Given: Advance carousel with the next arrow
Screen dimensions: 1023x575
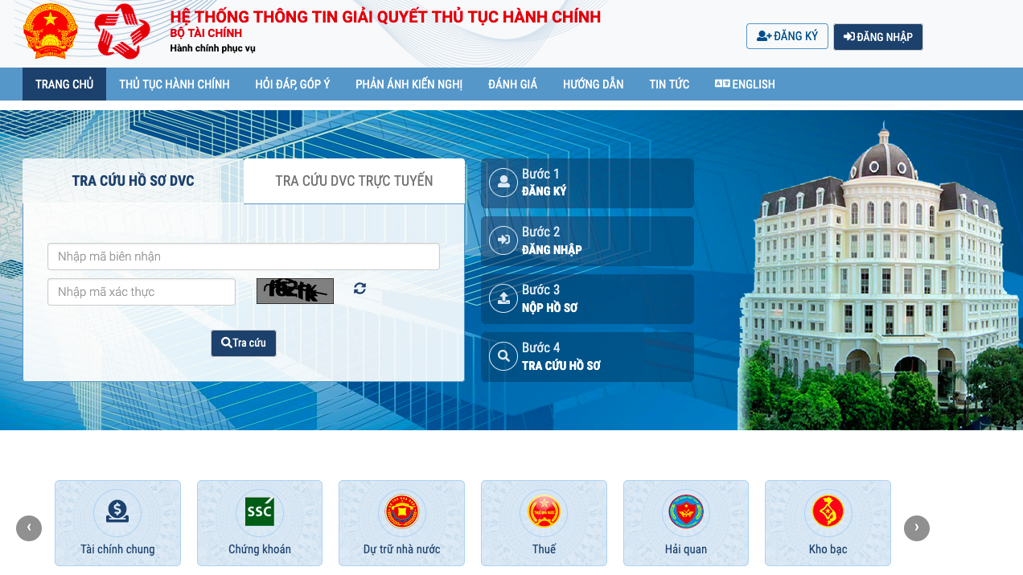Looking at the screenshot, I should tap(916, 528).
